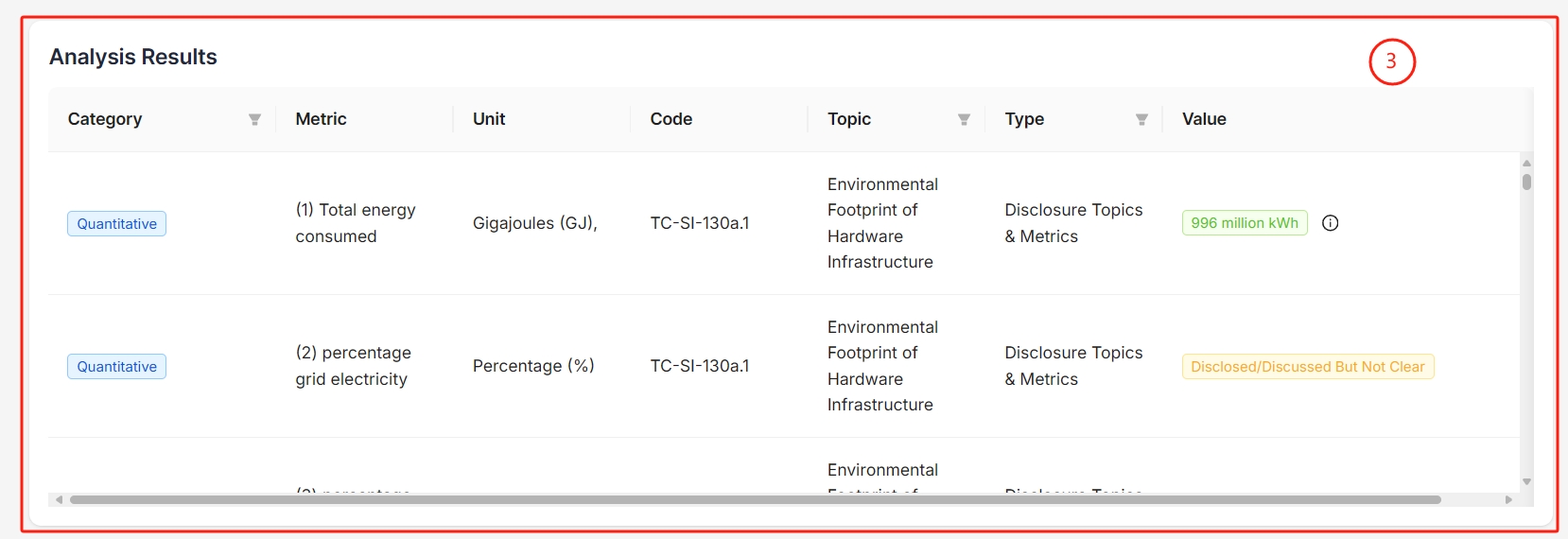
Task: Select the green 996 million kWh tag
Action: pyautogui.click(x=1244, y=223)
